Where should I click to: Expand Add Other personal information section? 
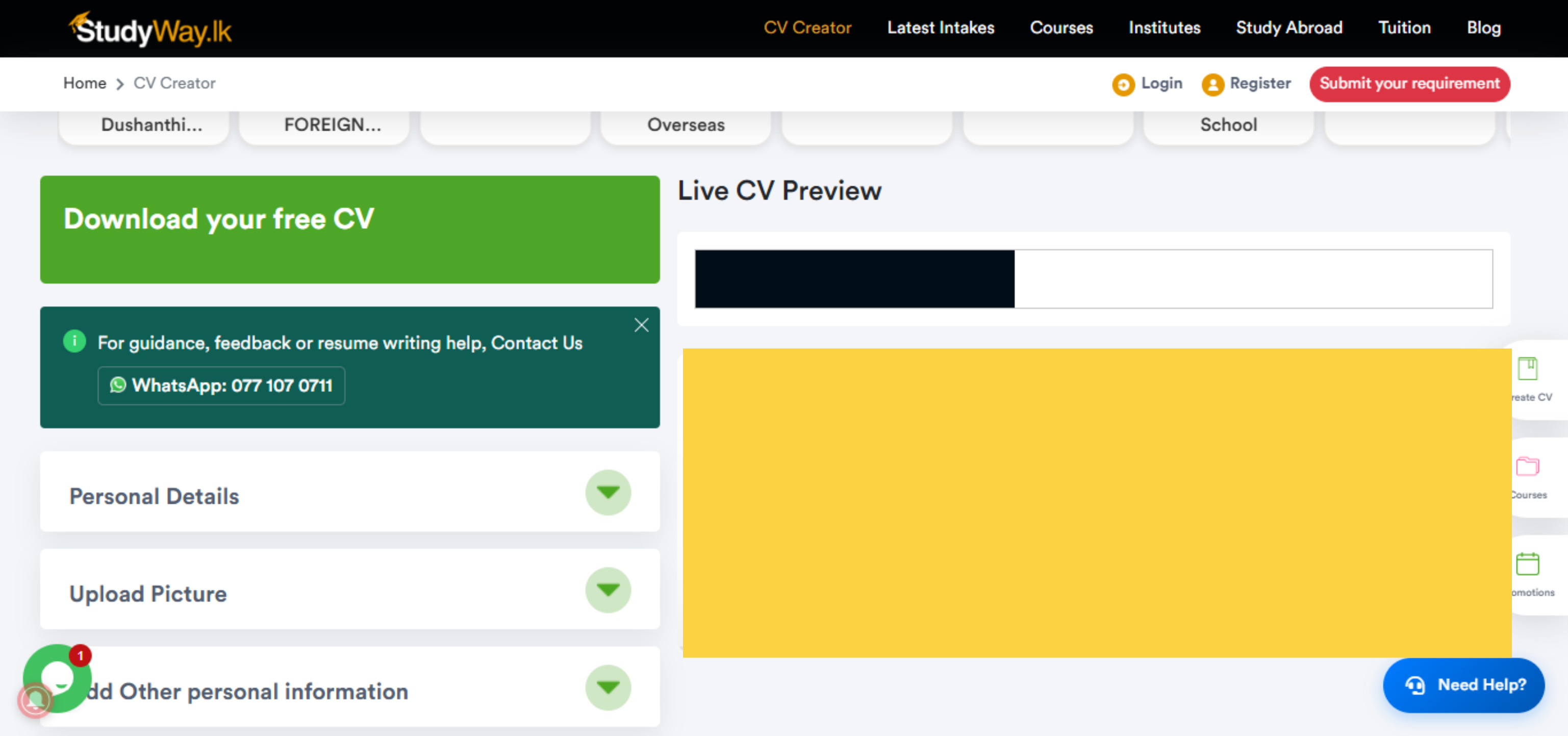pyautogui.click(x=608, y=688)
